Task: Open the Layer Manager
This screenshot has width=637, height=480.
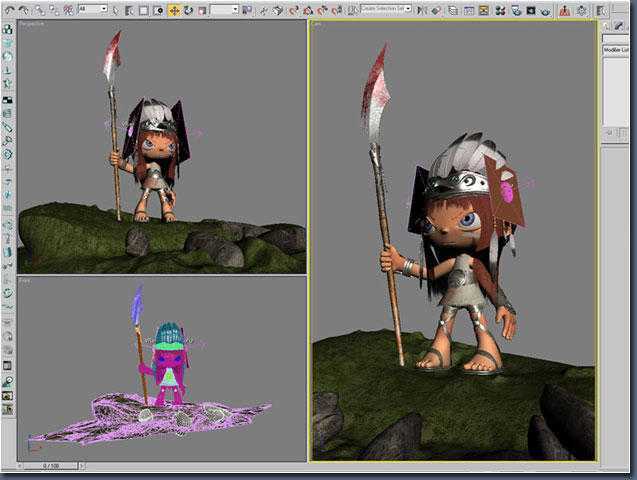Action: [x=453, y=11]
